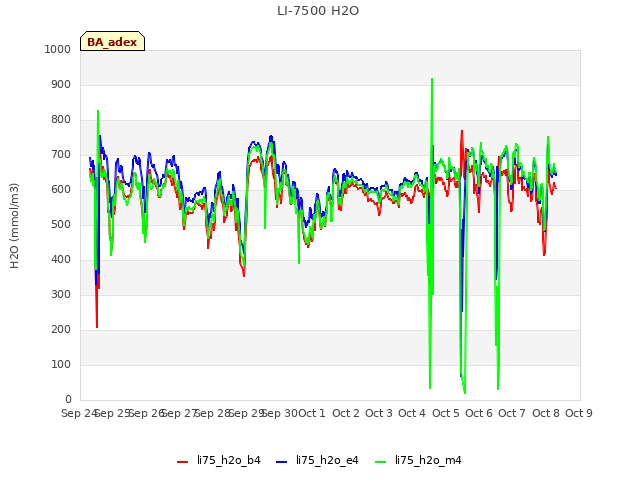Click the Oct 3 x-axis date label
640x480 pixels.
[x=379, y=413]
